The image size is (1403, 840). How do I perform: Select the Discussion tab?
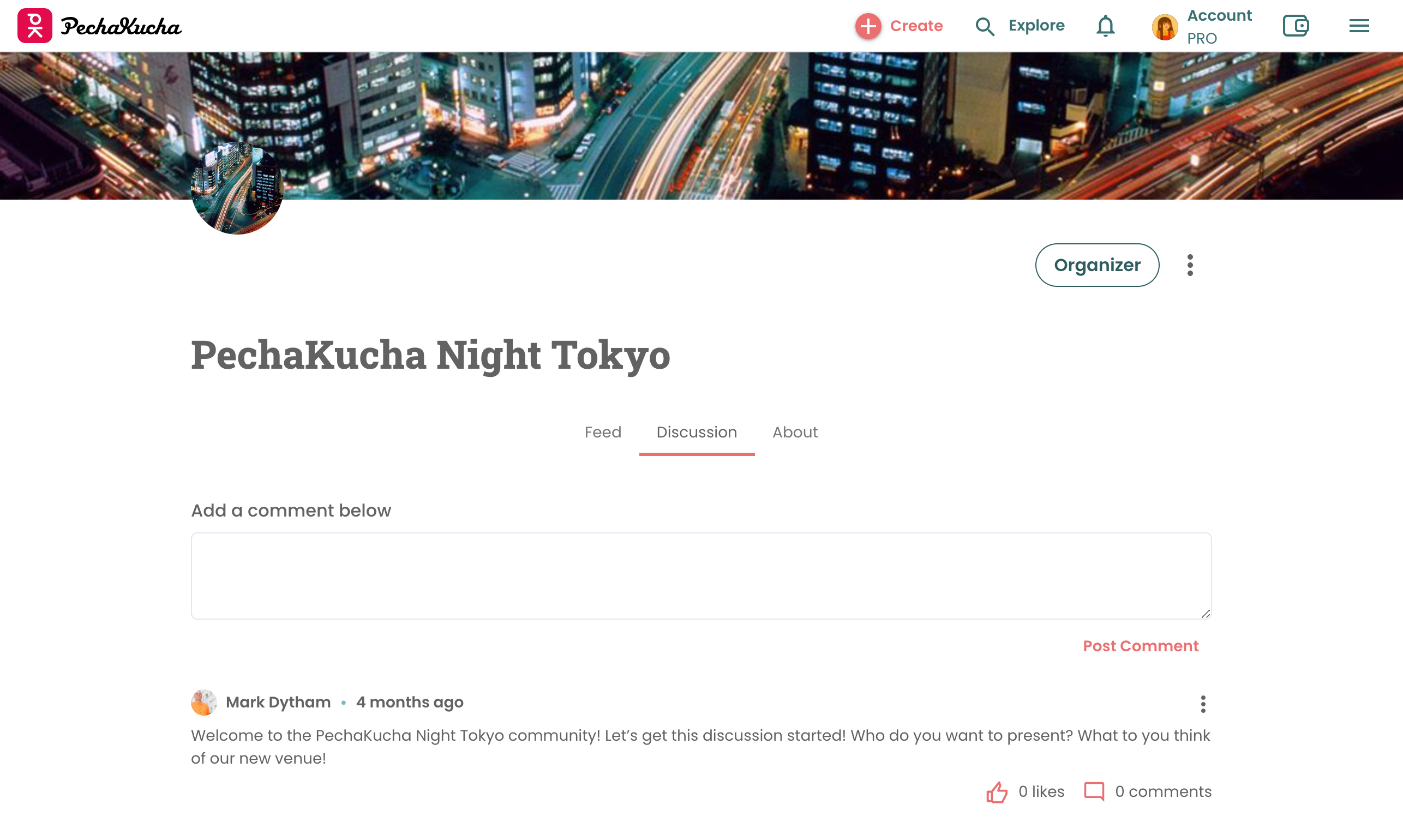pos(696,433)
